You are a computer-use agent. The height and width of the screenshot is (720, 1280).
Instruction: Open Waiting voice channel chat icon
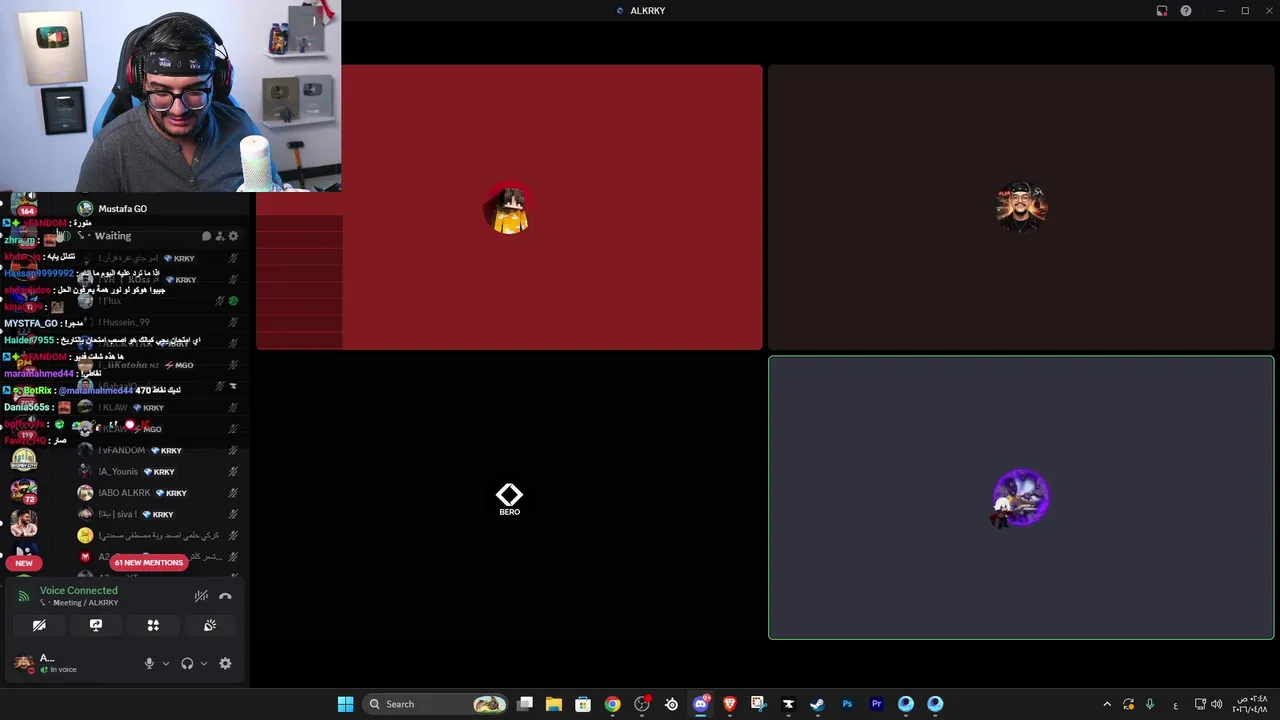click(x=206, y=236)
